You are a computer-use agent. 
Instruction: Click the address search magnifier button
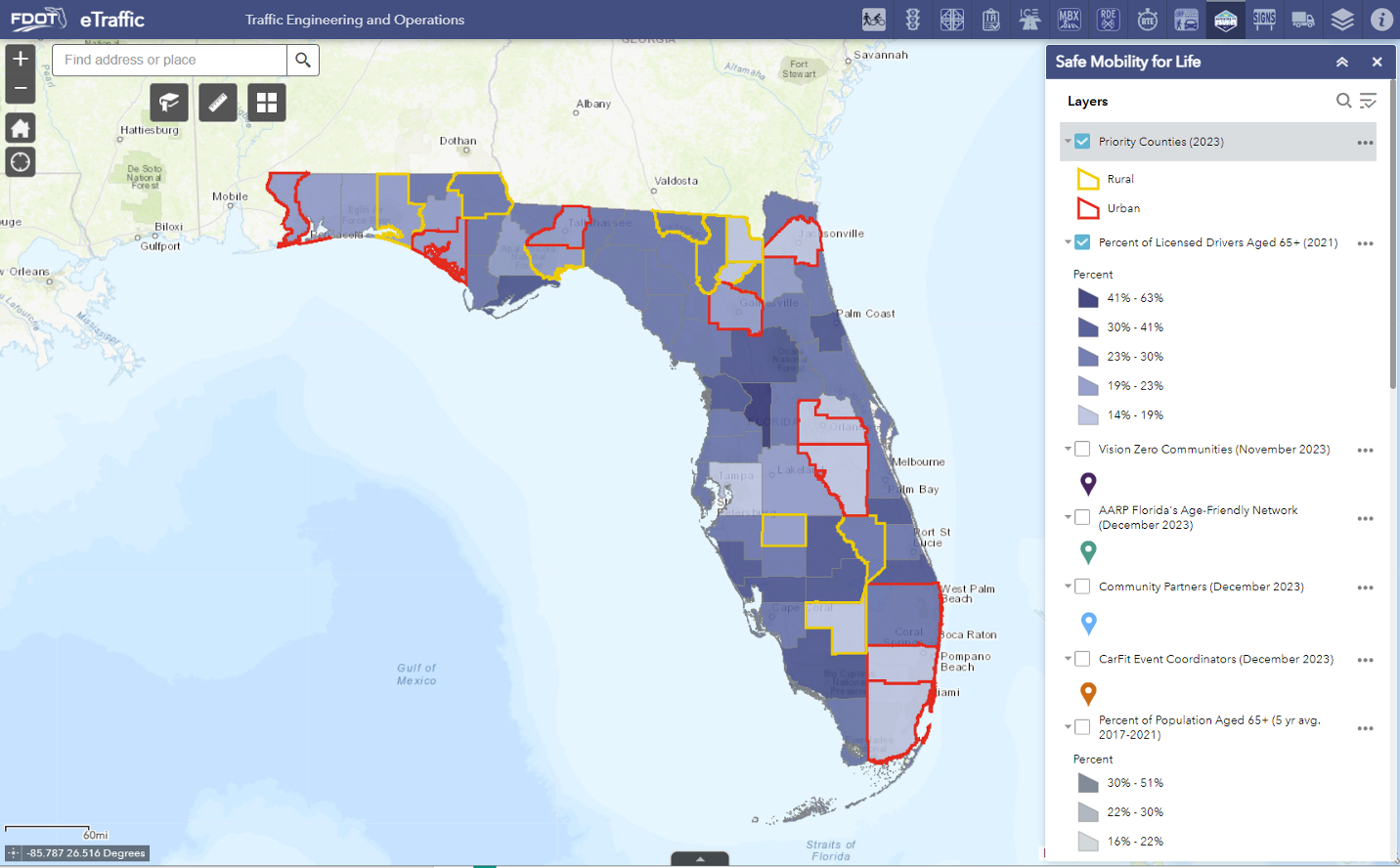[303, 61]
